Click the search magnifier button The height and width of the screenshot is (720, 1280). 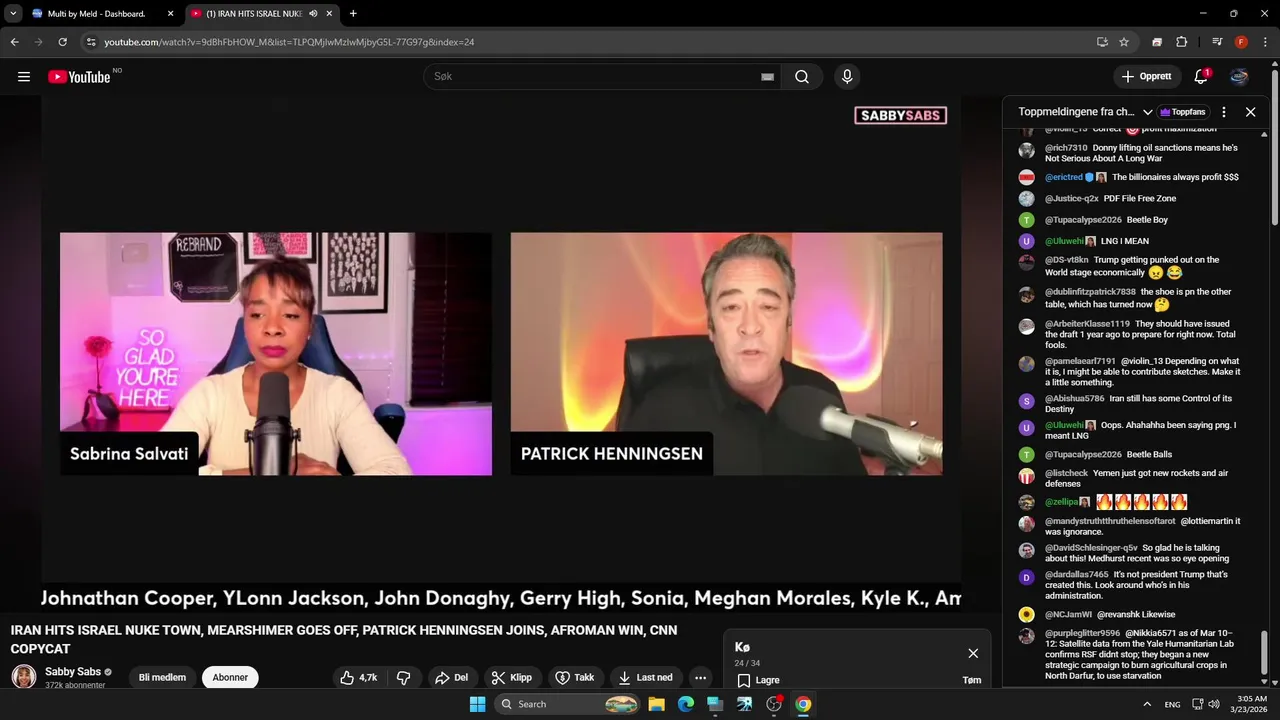[x=802, y=77]
